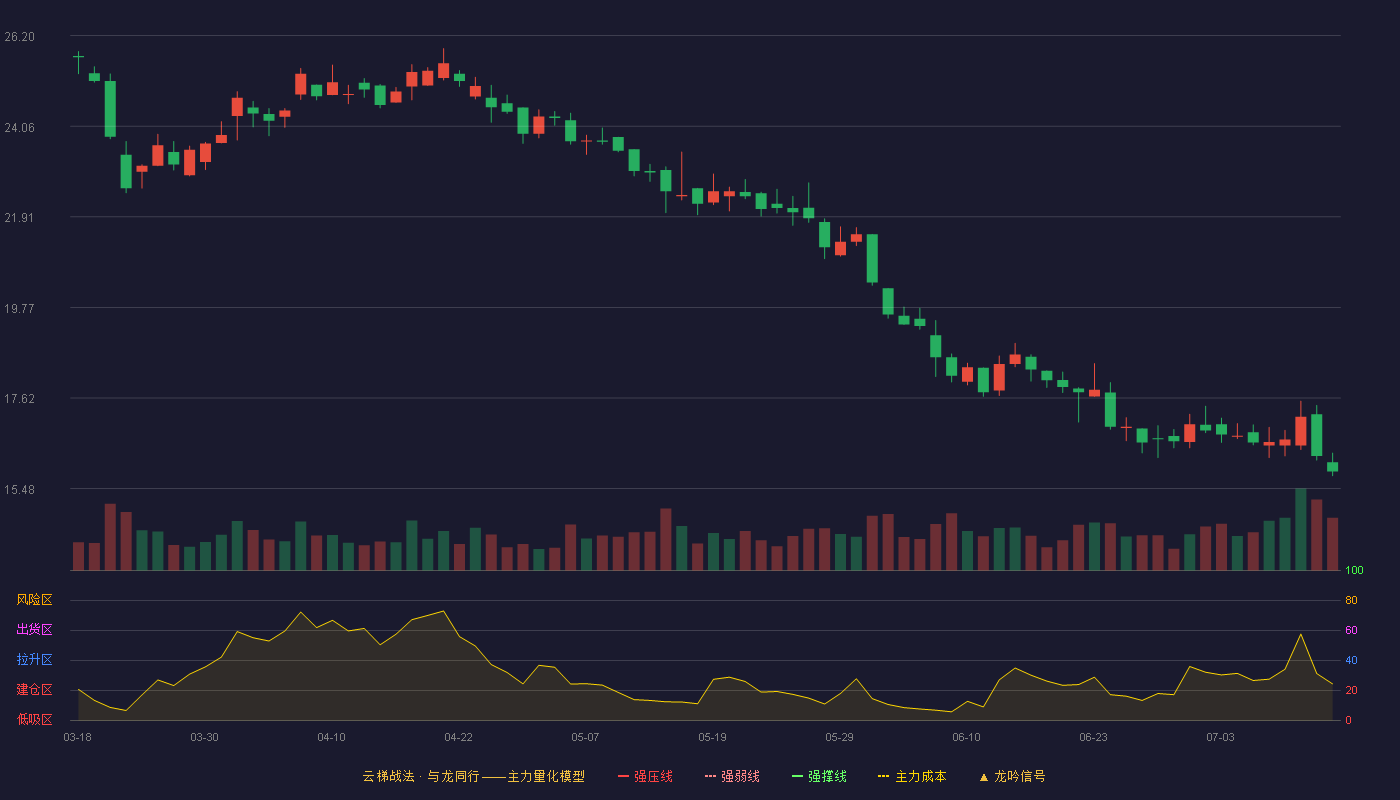Click the 03-18 date axis label
The height and width of the screenshot is (800, 1400).
tap(78, 737)
